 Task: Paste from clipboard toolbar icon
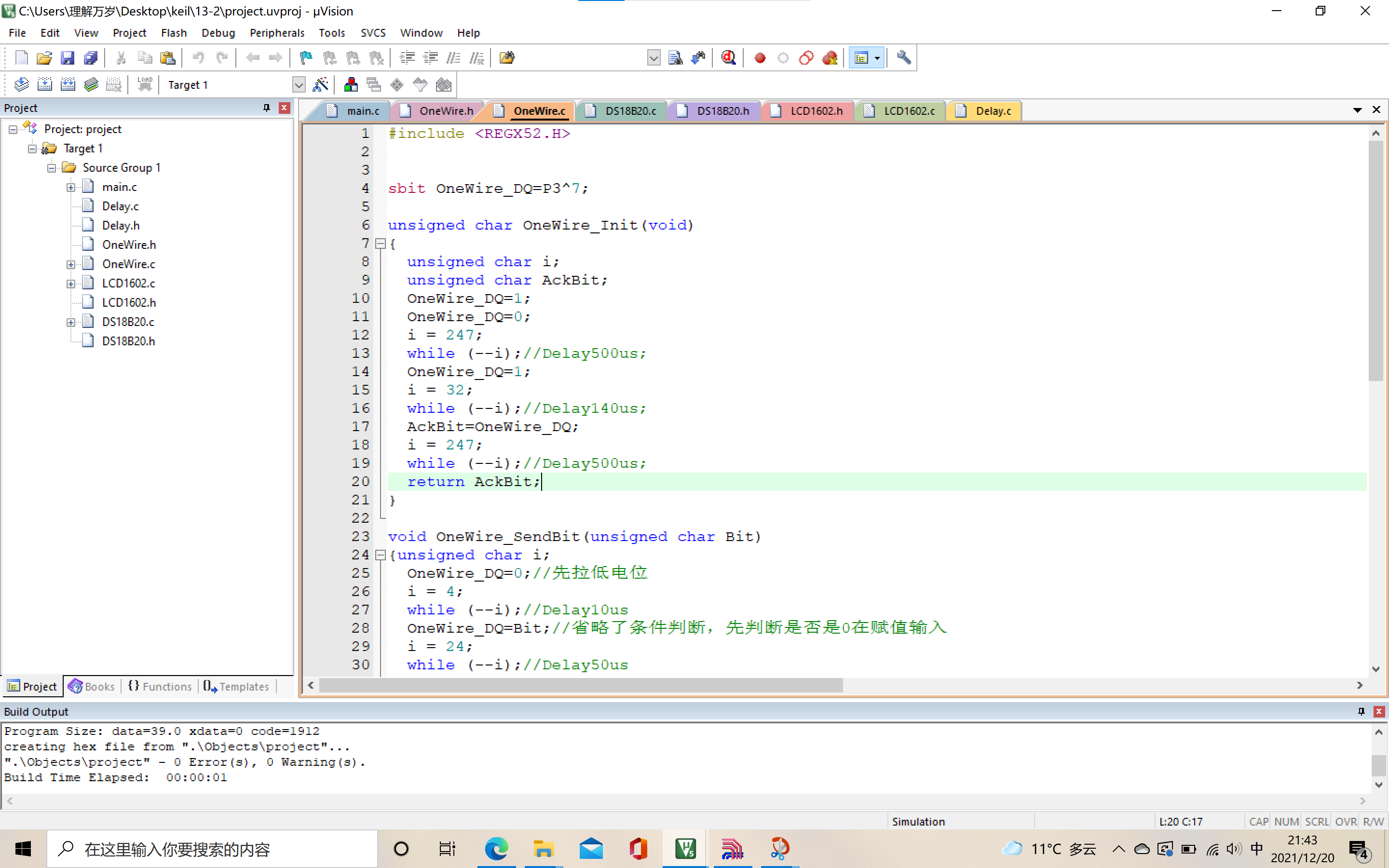coord(168,57)
